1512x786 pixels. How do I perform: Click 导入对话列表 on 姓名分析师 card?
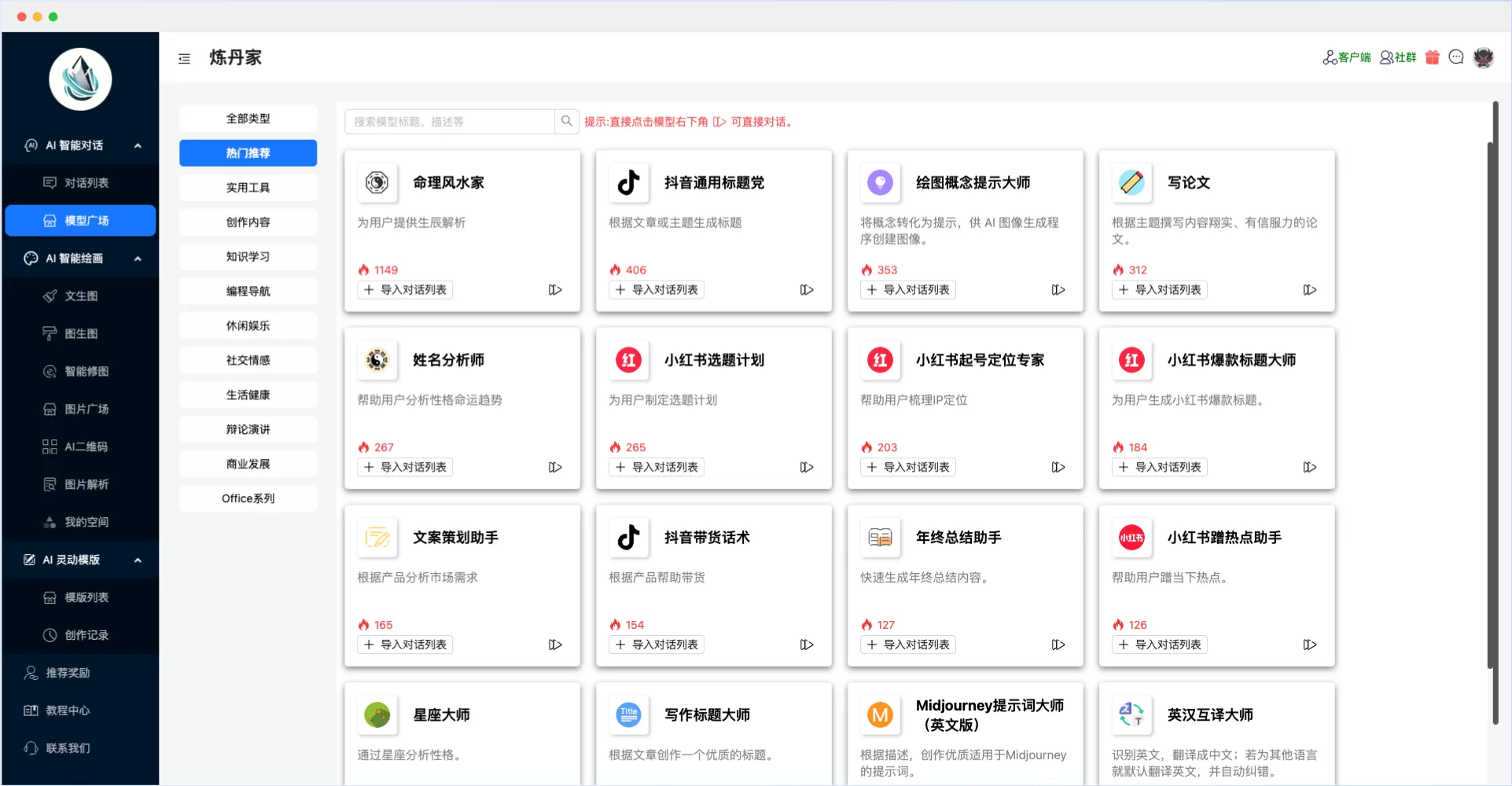pyautogui.click(x=406, y=468)
